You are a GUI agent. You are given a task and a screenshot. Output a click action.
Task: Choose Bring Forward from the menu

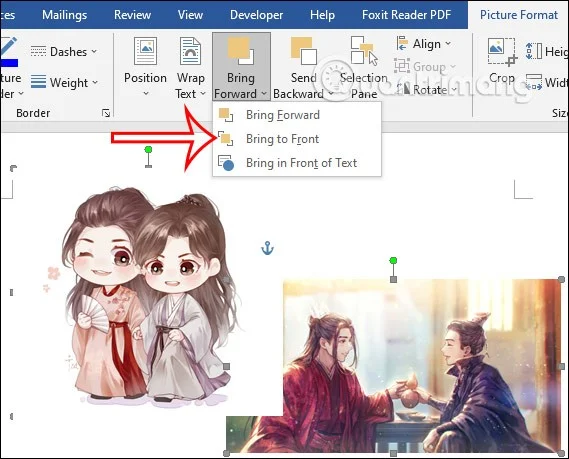click(x=297, y=115)
